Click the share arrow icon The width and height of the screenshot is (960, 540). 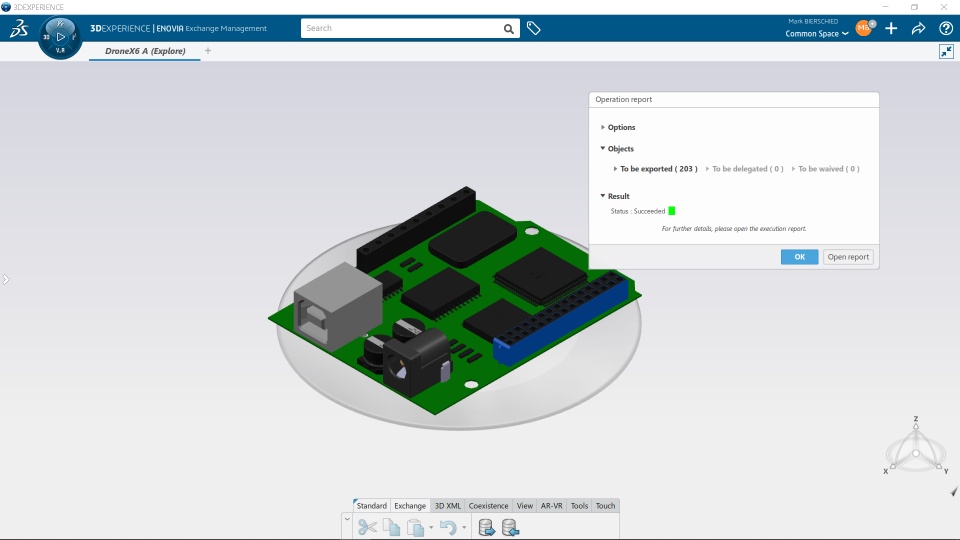(x=918, y=28)
